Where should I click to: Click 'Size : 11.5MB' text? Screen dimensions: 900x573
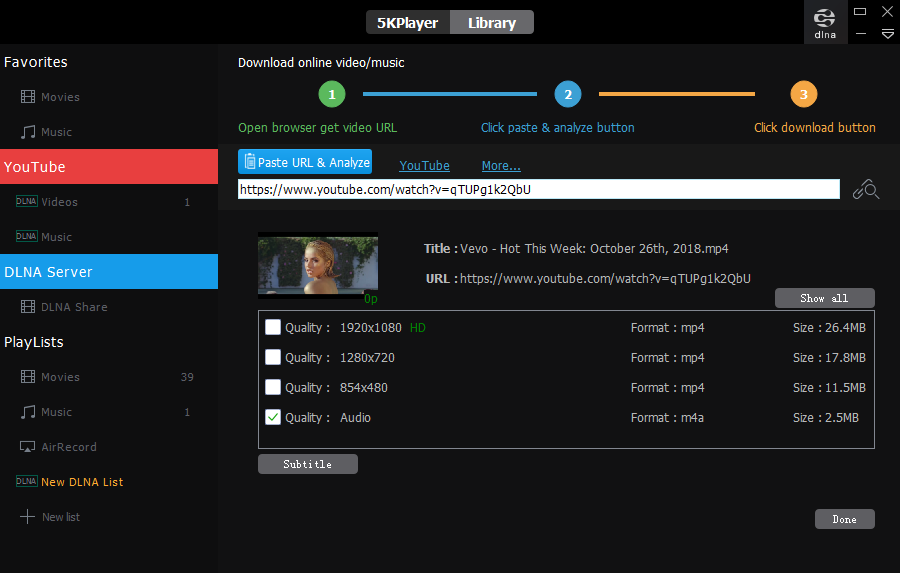[829, 387]
